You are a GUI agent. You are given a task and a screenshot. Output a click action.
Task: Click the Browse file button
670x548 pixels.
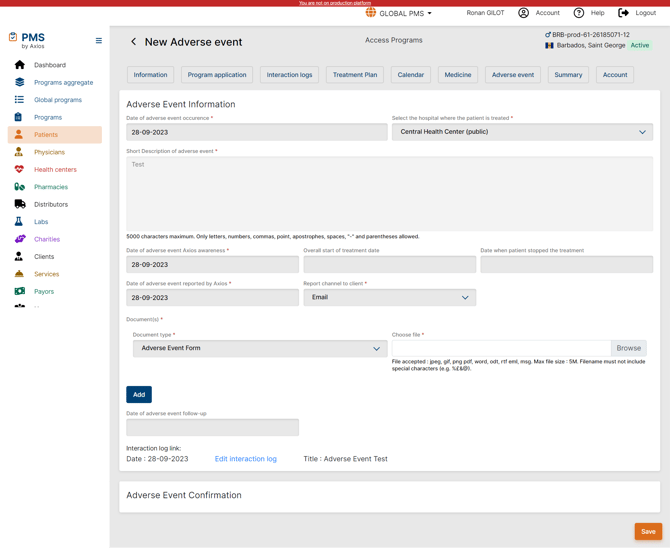tap(628, 348)
